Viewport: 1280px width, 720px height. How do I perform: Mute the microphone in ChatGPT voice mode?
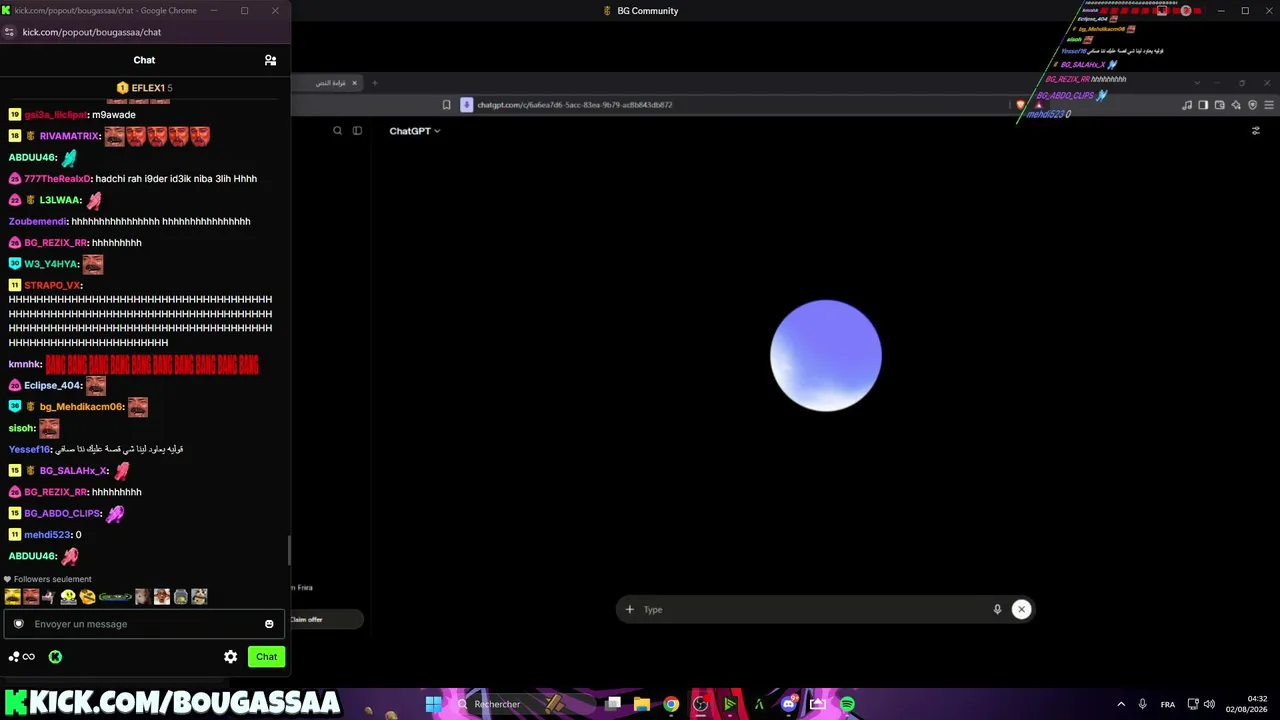[x=997, y=609]
